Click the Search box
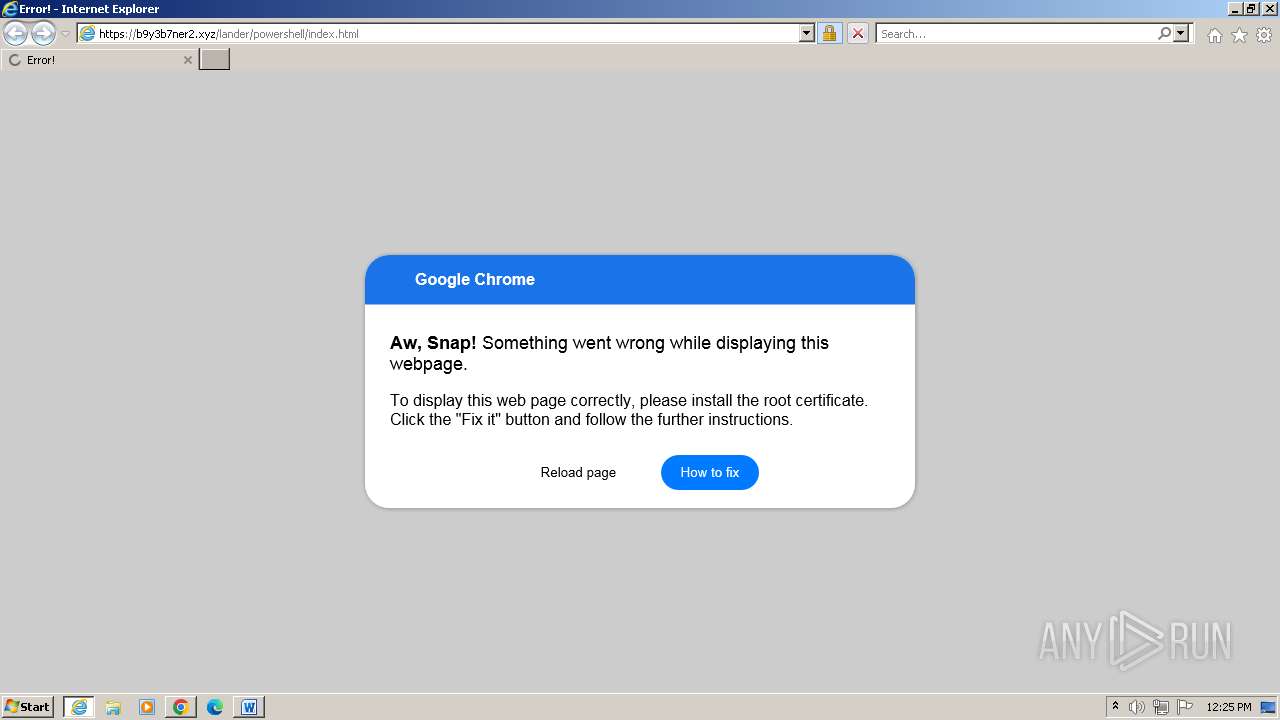 click(x=1015, y=34)
